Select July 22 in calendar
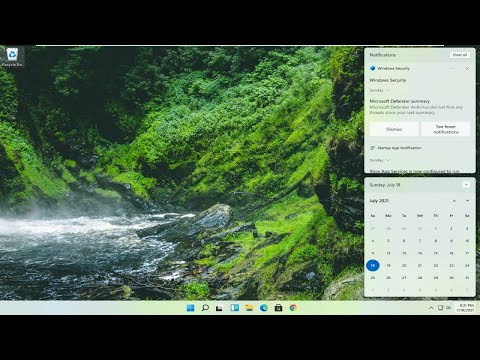Image resolution: width=480 pixels, height=360 pixels. [x=436, y=265]
